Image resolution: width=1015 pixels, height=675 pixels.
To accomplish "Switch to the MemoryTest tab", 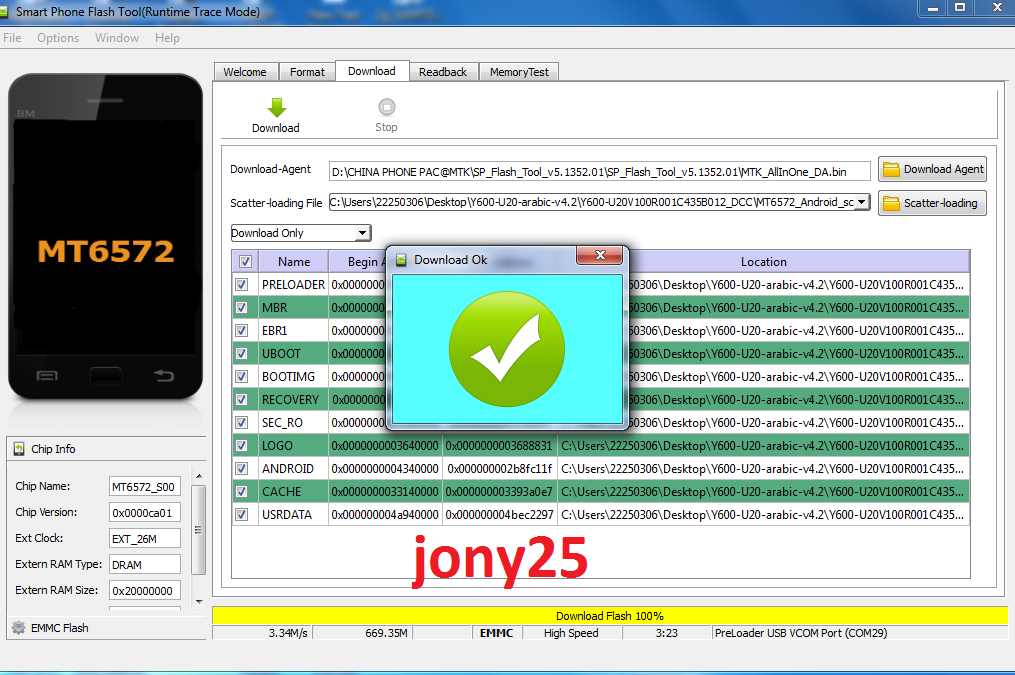I will click(x=518, y=72).
